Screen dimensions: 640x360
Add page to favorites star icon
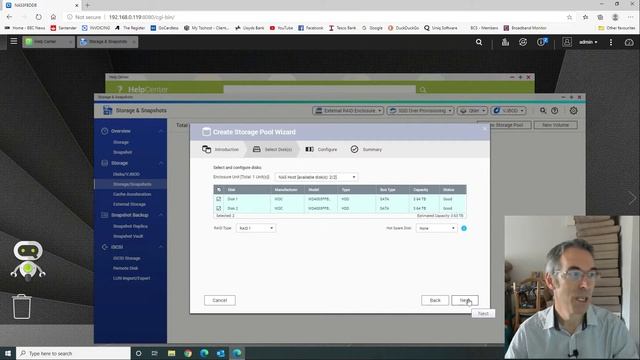(x=569, y=17)
